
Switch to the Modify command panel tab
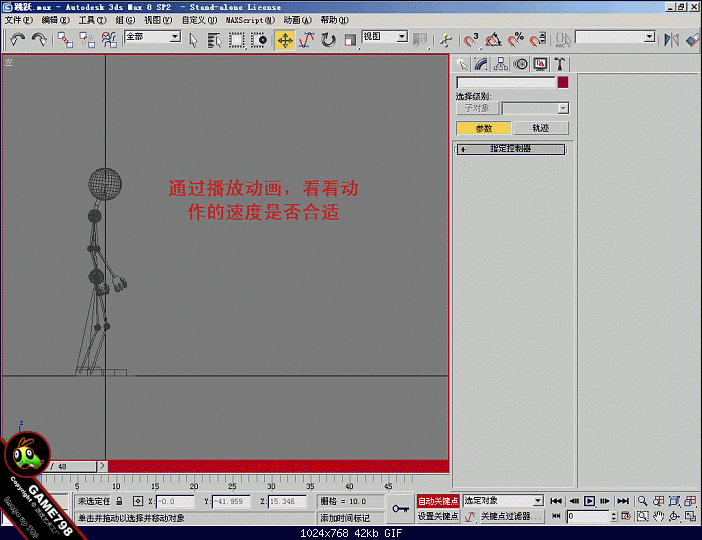[x=481, y=64]
